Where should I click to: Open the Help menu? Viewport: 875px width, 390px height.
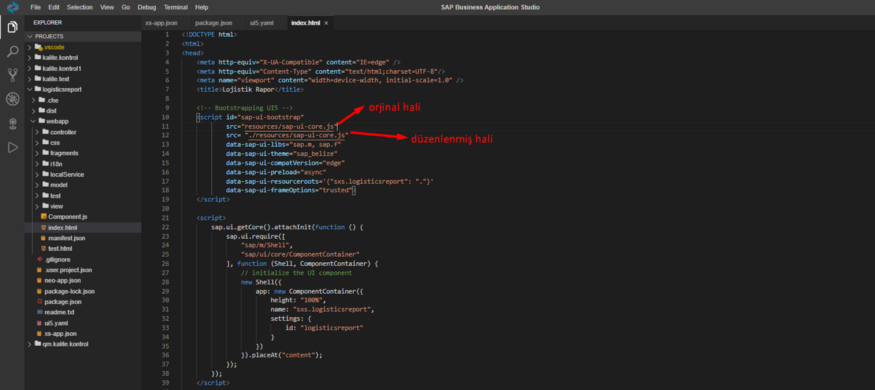tap(201, 7)
